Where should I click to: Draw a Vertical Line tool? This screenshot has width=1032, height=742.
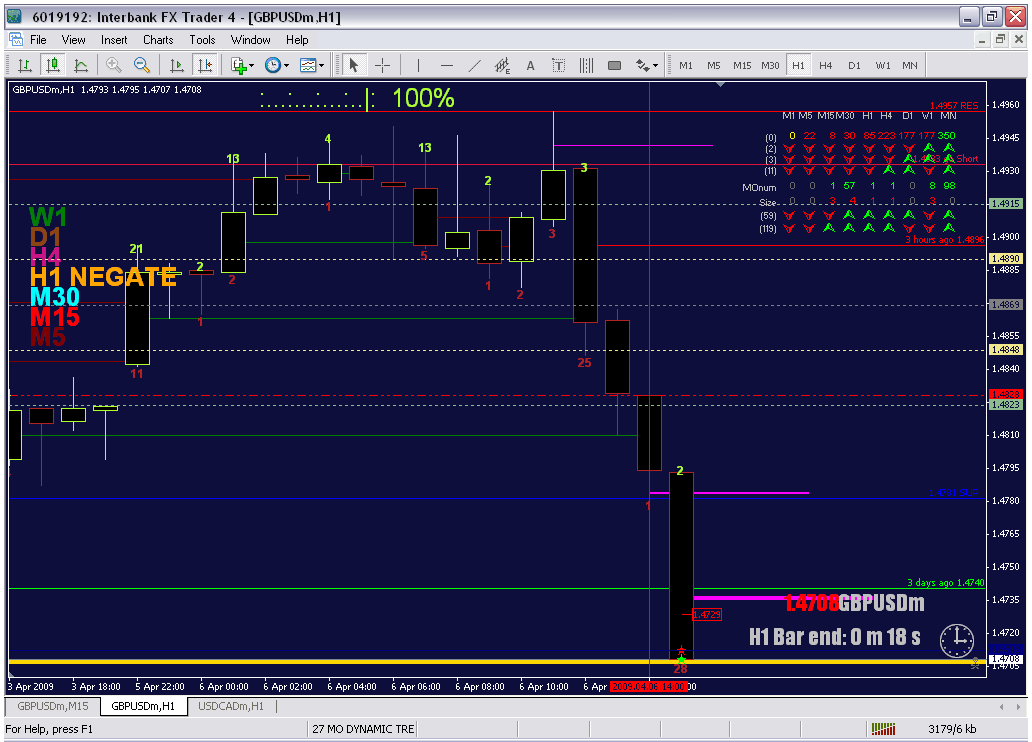coord(418,65)
